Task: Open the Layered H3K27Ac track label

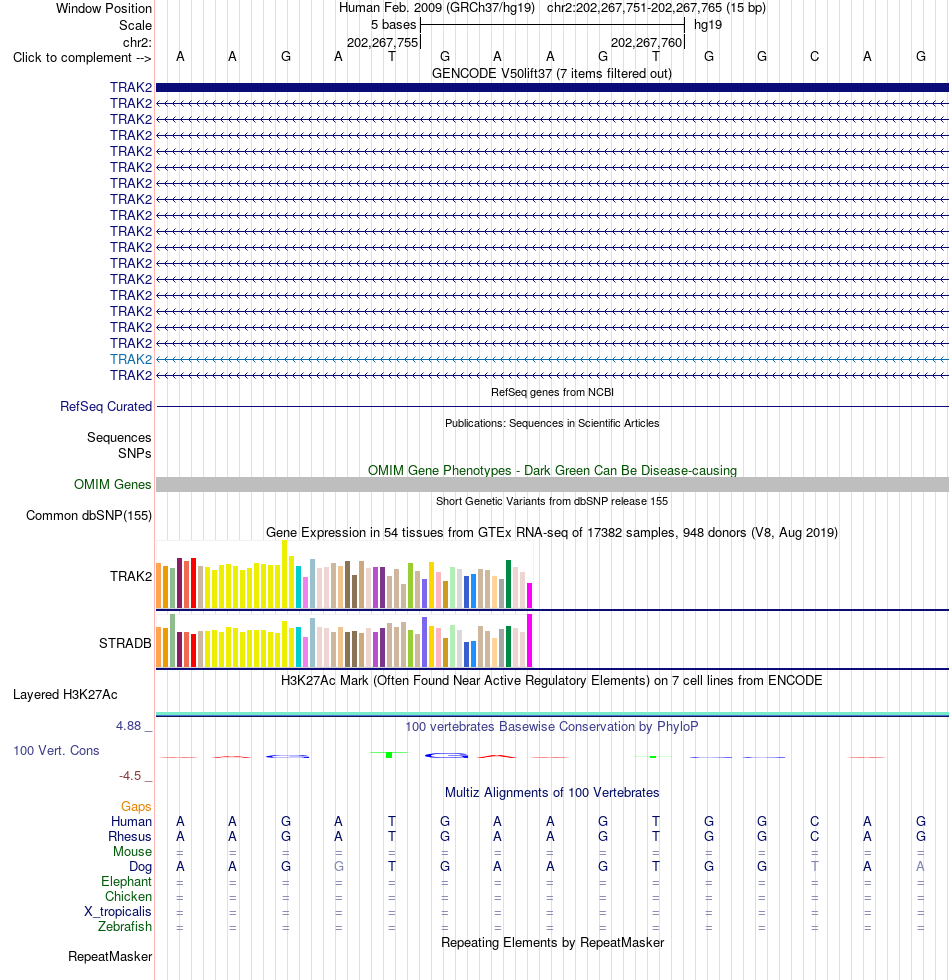Action: click(65, 694)
